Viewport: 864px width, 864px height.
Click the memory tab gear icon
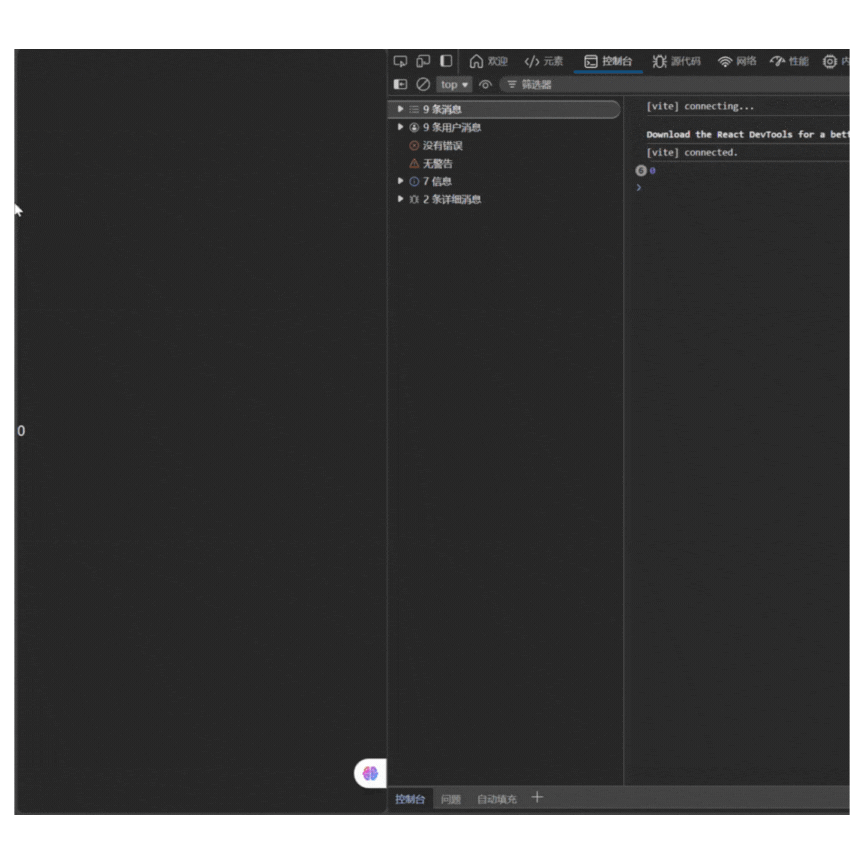[x=829, y=62]
